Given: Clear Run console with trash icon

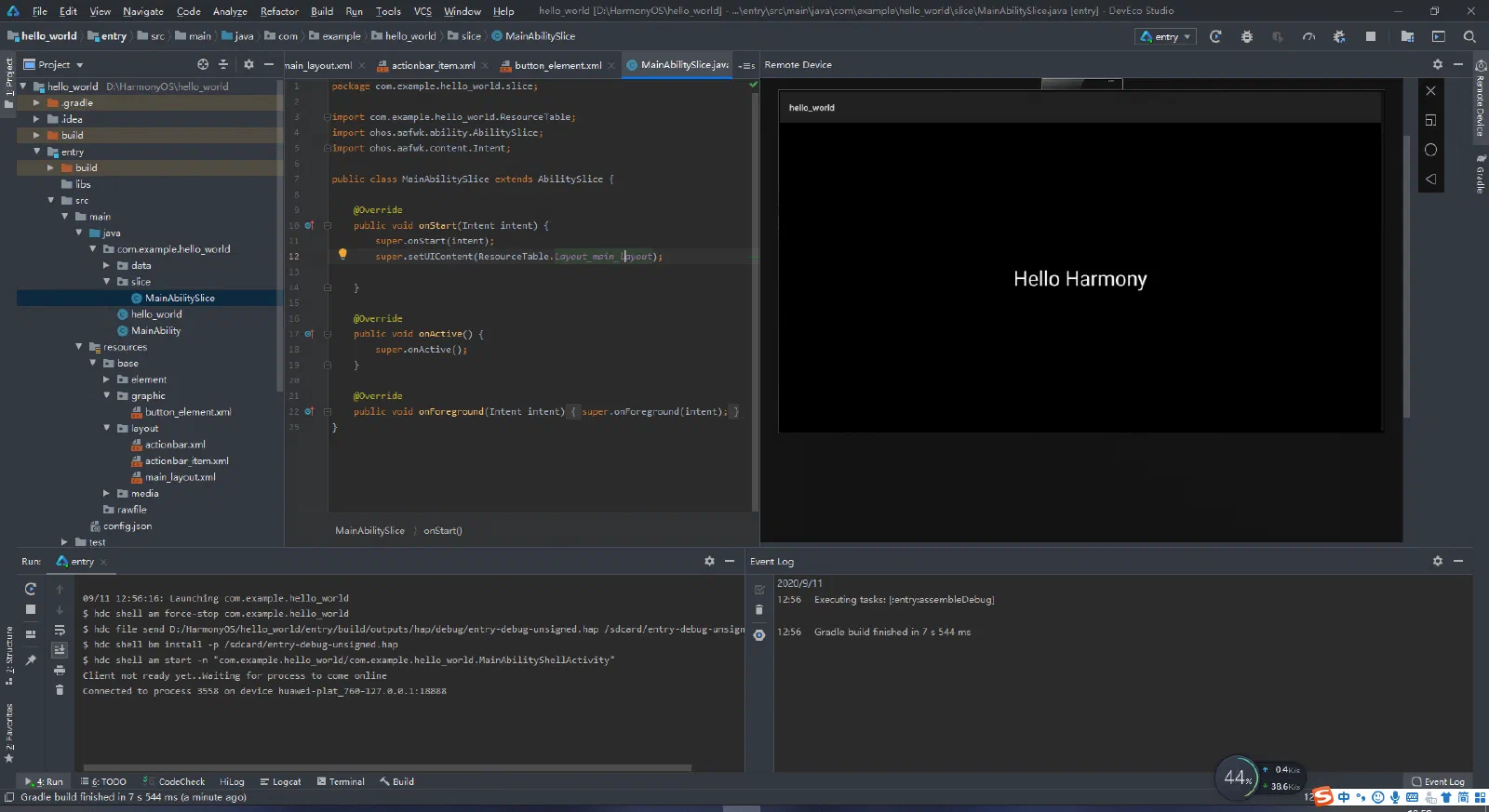Looking at the screenshot, I should (x=60, y=689).
